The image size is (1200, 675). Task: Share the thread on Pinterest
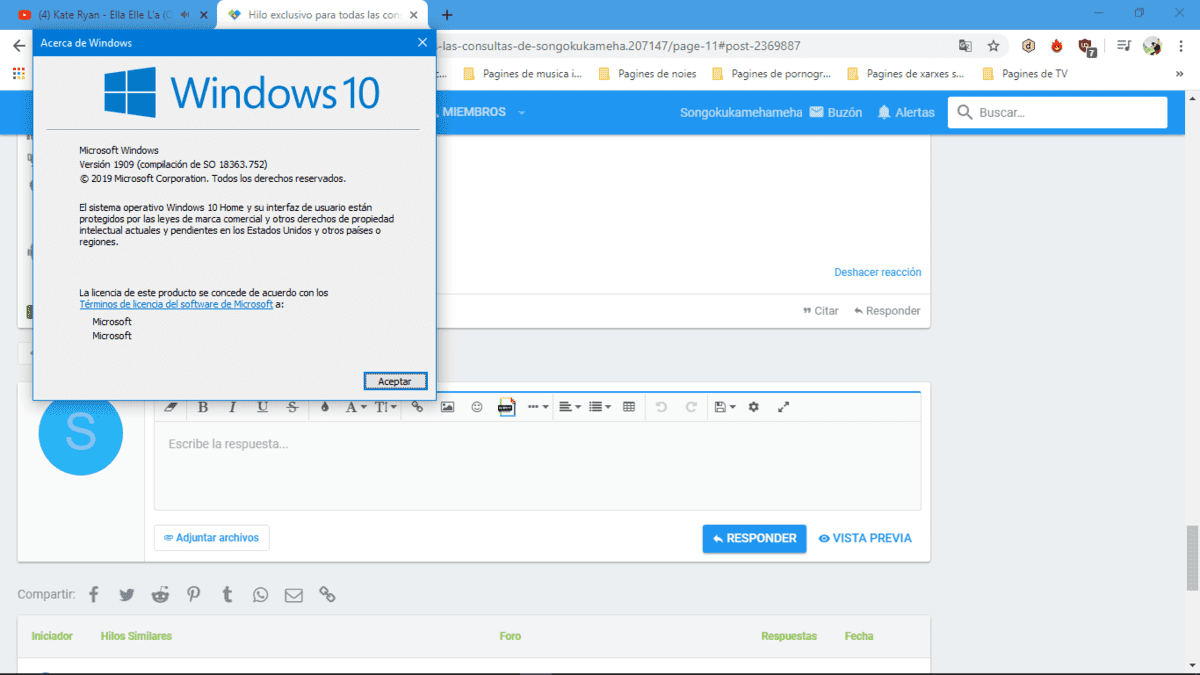[193, 594]
